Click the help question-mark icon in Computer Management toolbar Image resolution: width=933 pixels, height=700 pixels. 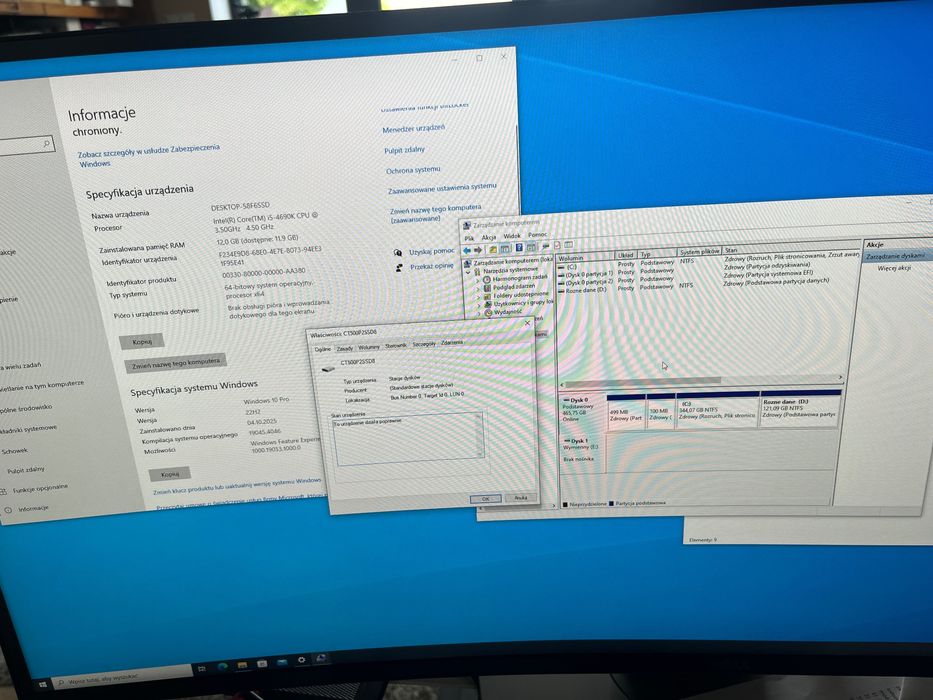[x=519, y=248]
